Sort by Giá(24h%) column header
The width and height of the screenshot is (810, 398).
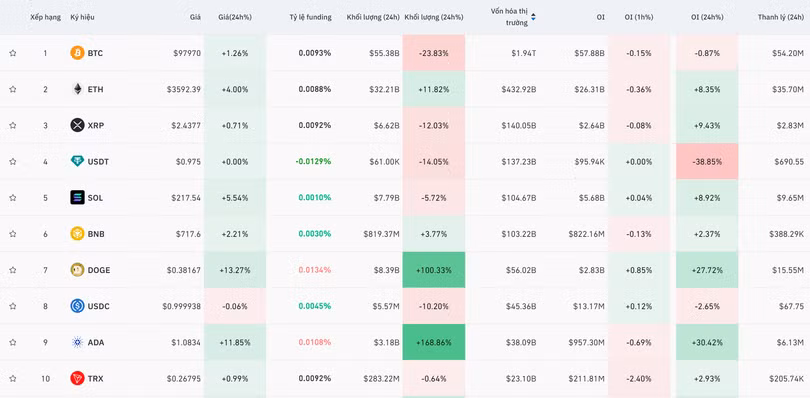[235, 17]
